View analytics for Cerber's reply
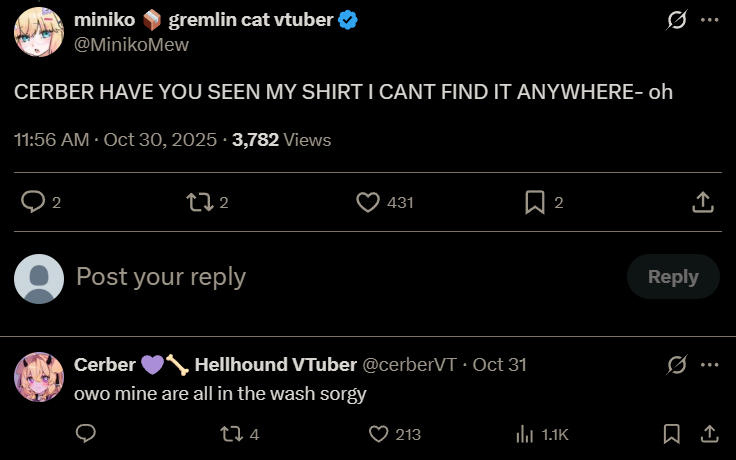Screen dimensions: 736x460 tap(524, 434)
